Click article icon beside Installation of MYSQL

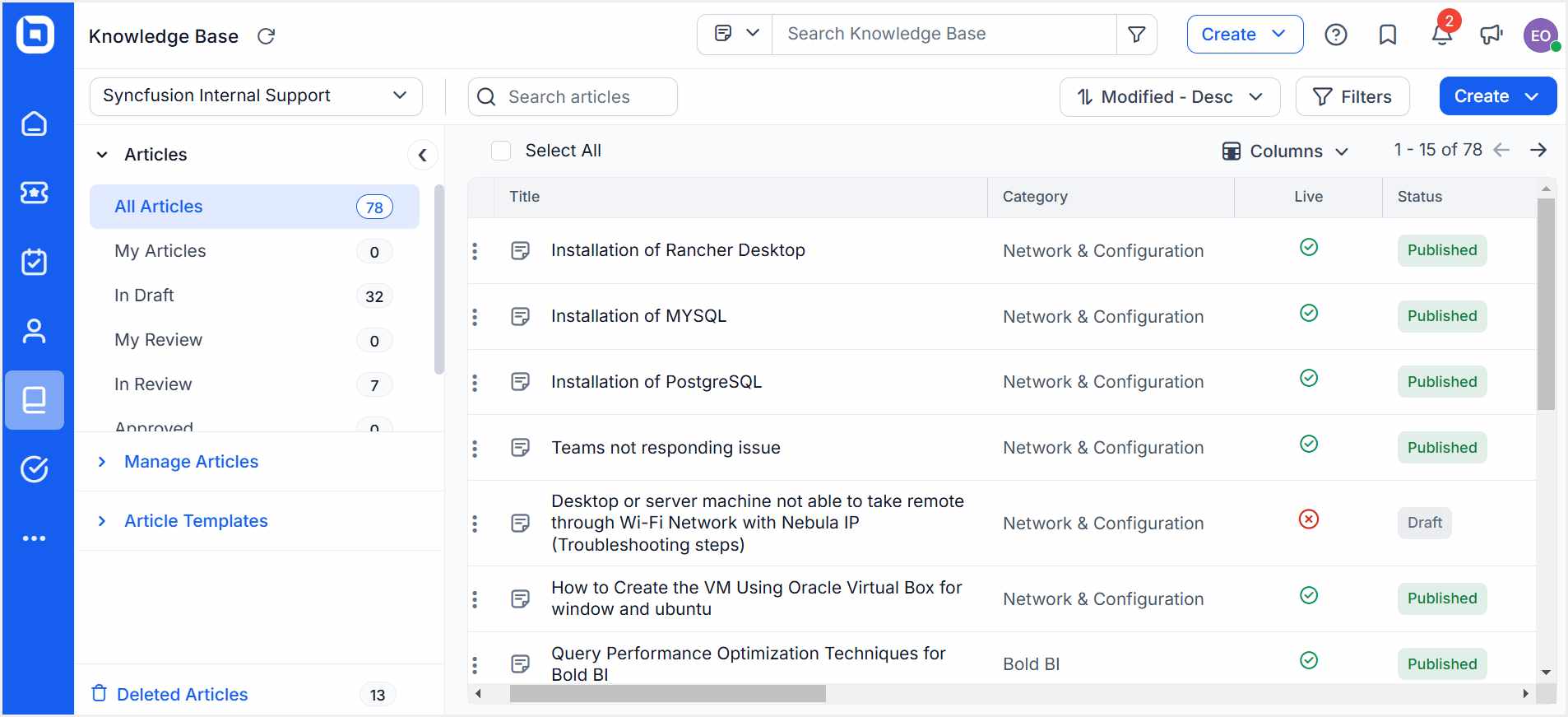pos(520,316)
